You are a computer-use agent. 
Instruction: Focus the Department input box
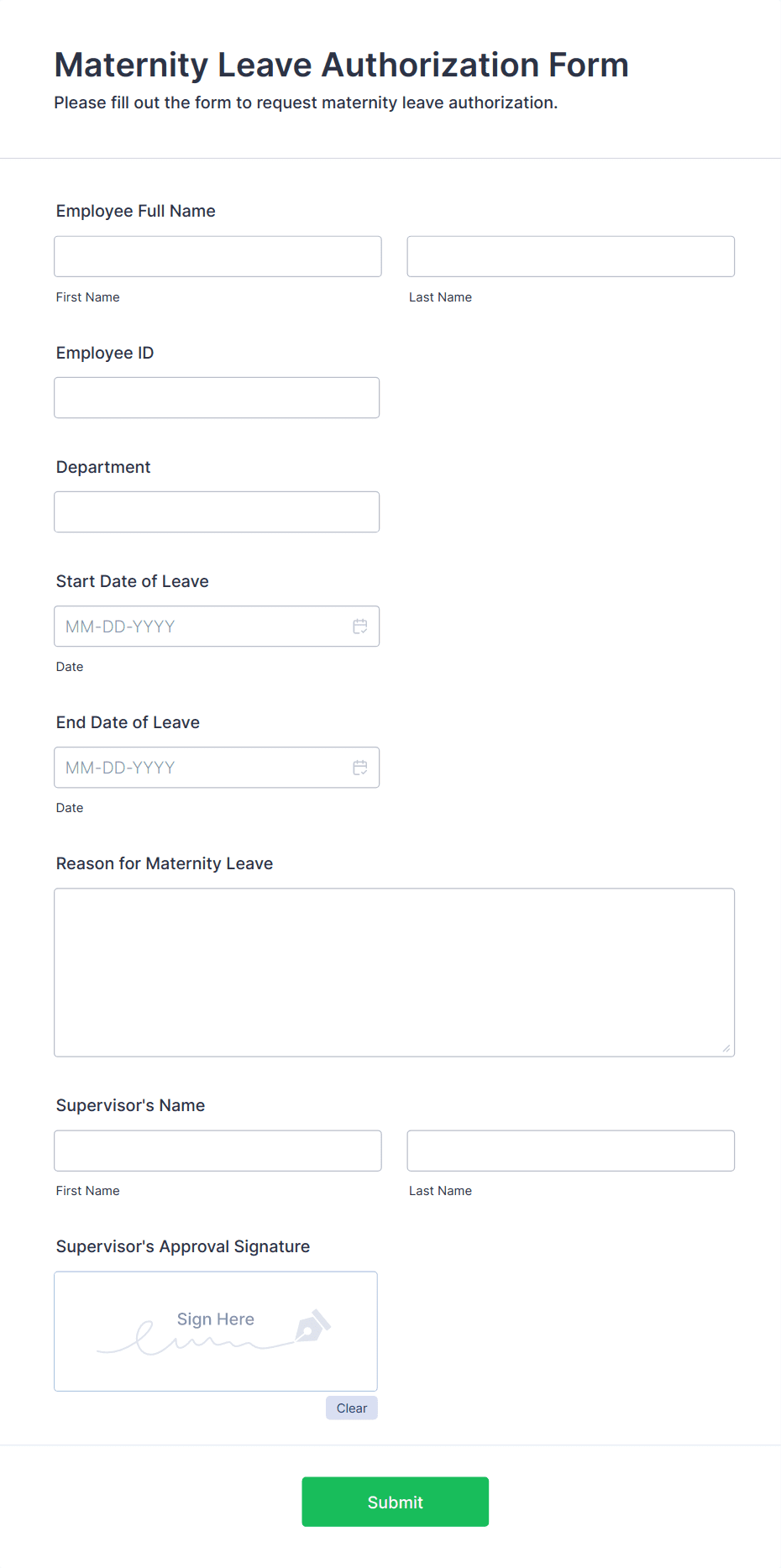point(217,512)
